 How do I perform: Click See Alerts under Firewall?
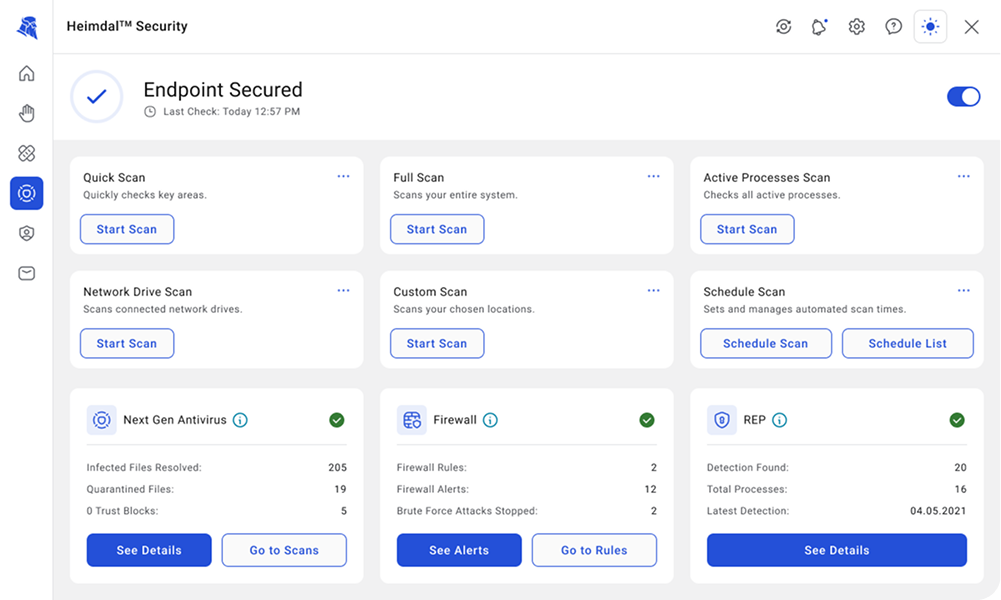point(459,550)
